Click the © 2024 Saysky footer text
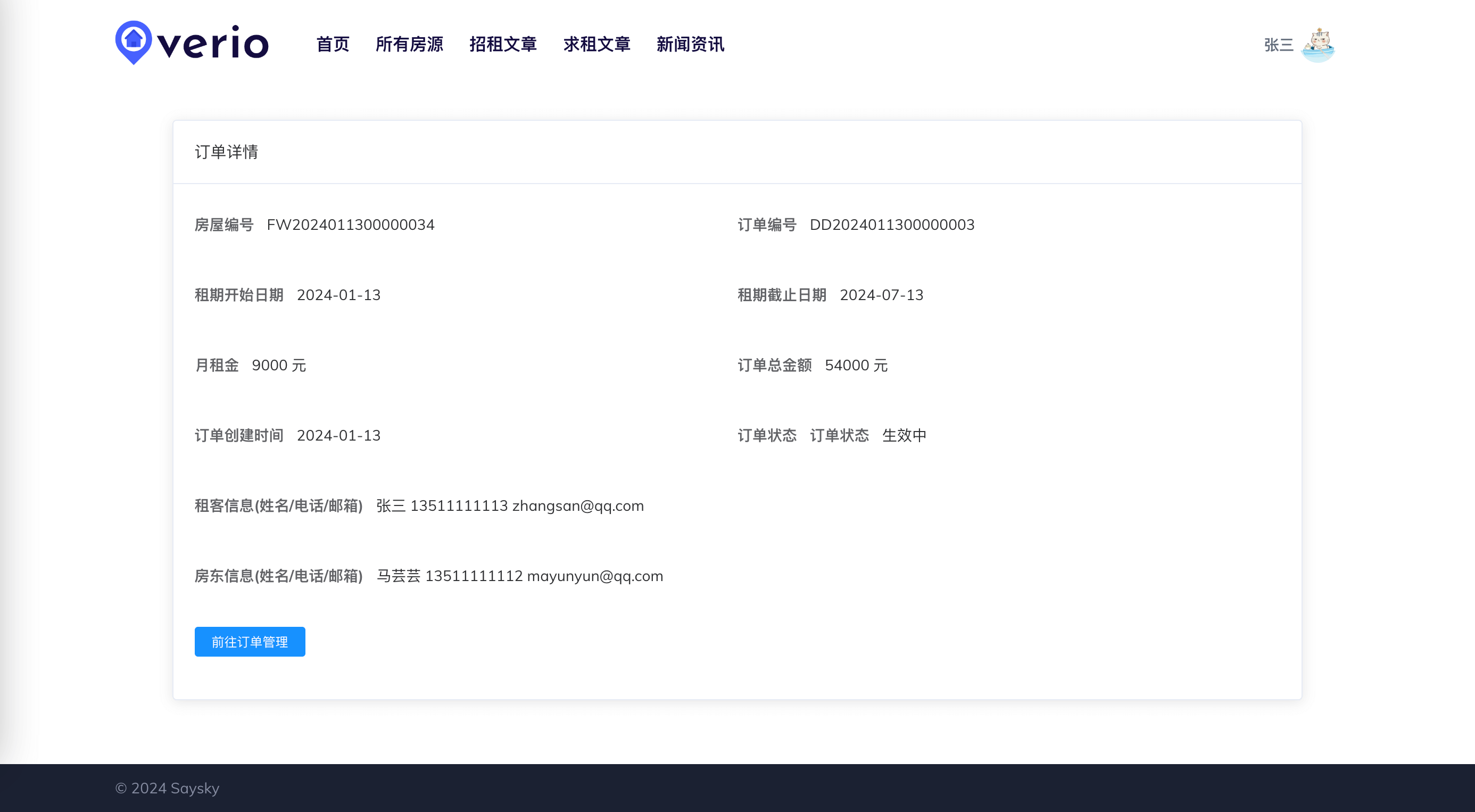 tap(167, 788)
